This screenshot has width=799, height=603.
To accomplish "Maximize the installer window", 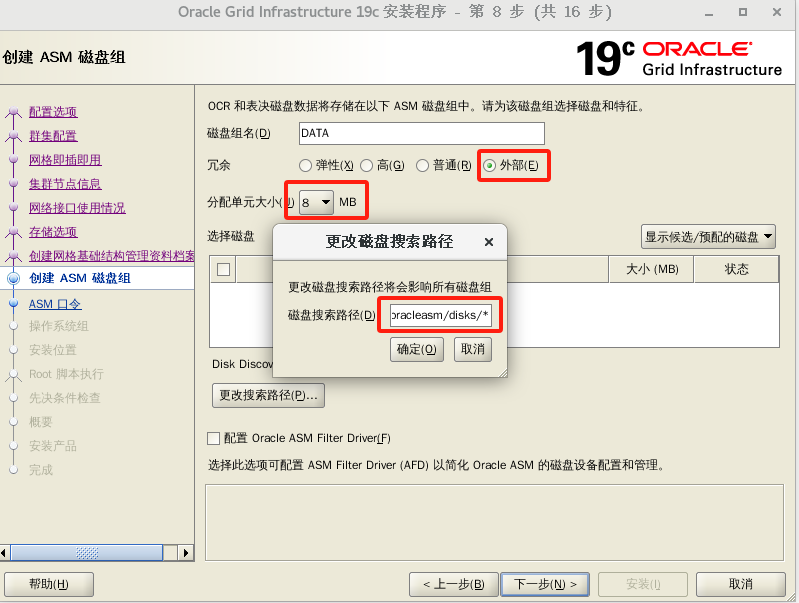I will pyautogui.click(x=743, y=12).
